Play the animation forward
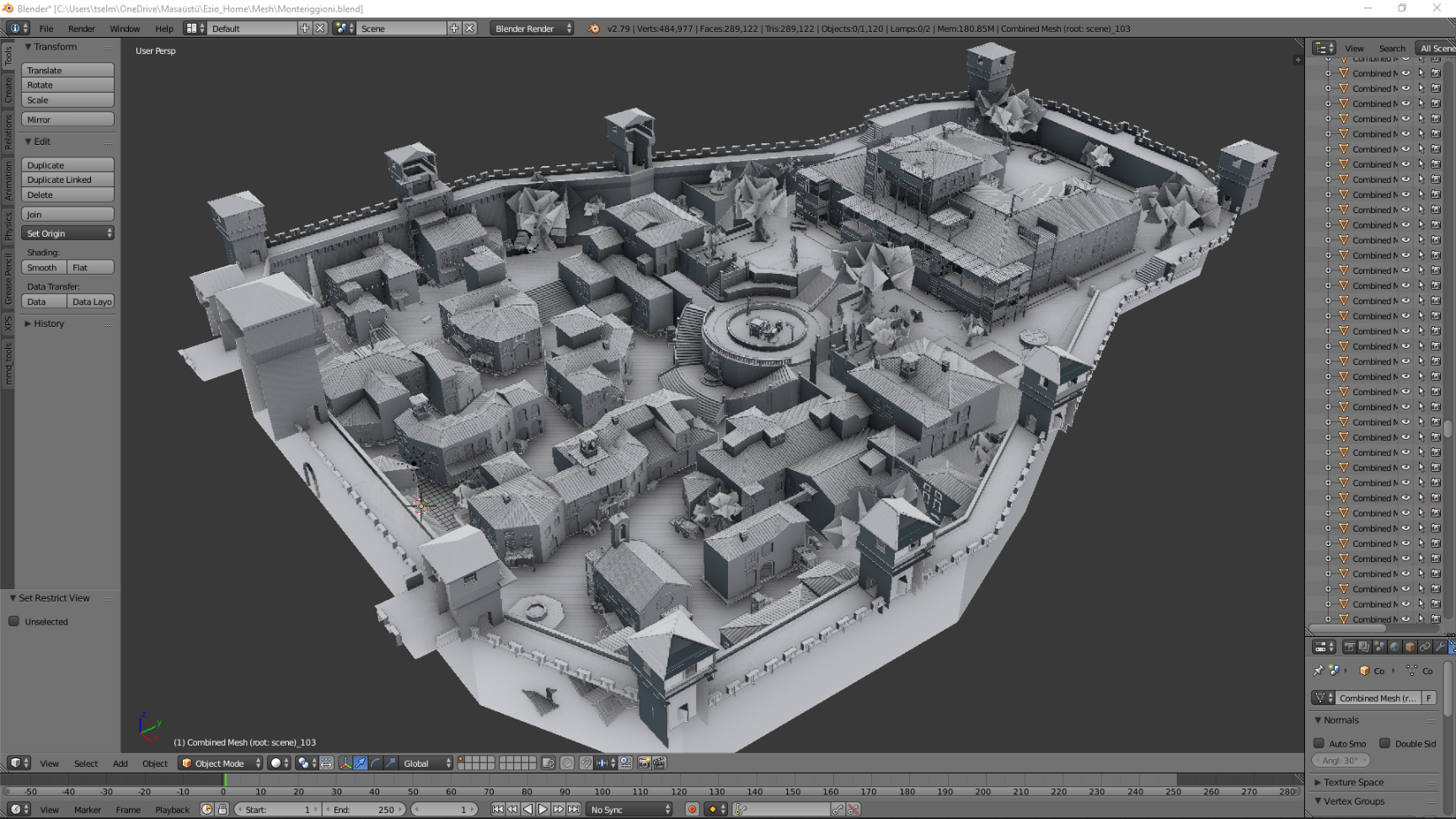The height and width of the screenshot is (819, 1456). (x=543, y=809)
